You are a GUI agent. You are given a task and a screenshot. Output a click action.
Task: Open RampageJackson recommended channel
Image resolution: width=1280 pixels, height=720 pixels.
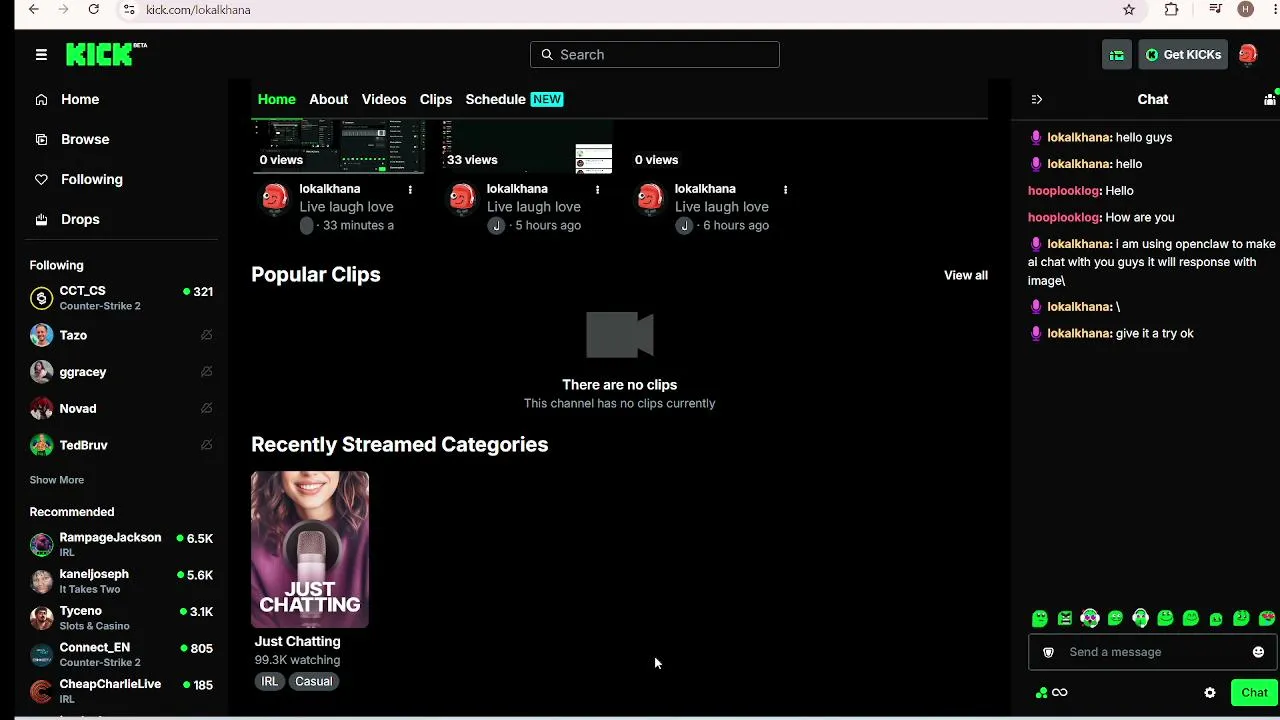tap(121, 544)
